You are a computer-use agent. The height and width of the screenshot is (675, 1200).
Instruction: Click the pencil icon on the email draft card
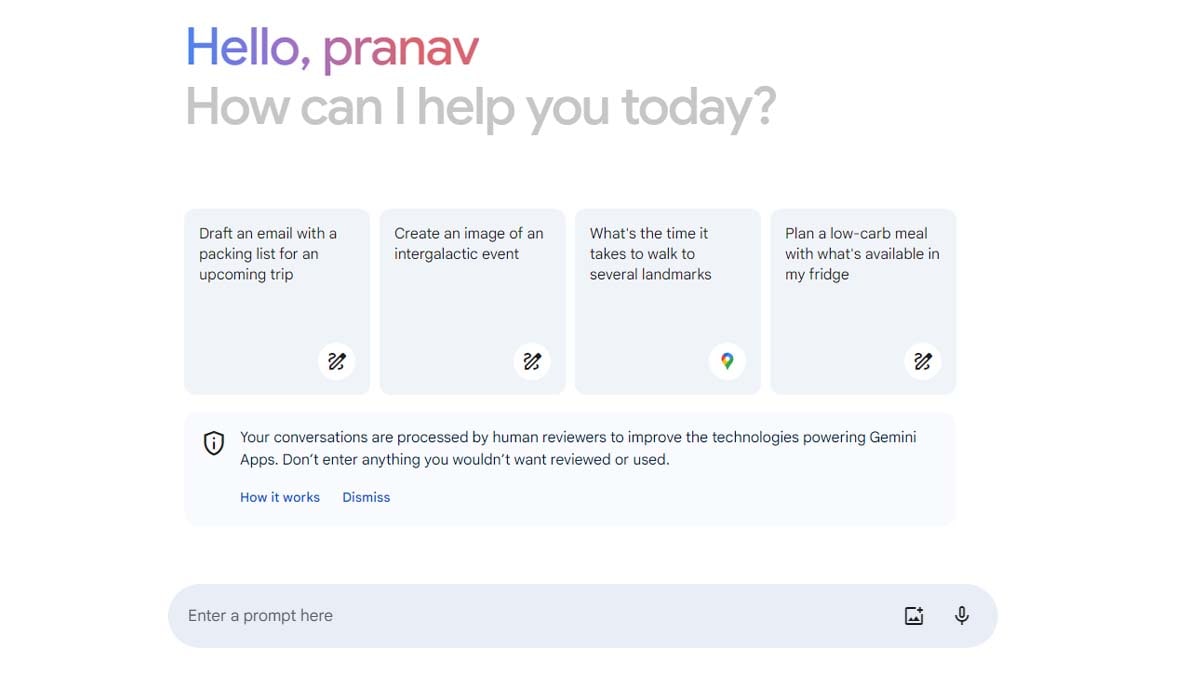[337, 361]
